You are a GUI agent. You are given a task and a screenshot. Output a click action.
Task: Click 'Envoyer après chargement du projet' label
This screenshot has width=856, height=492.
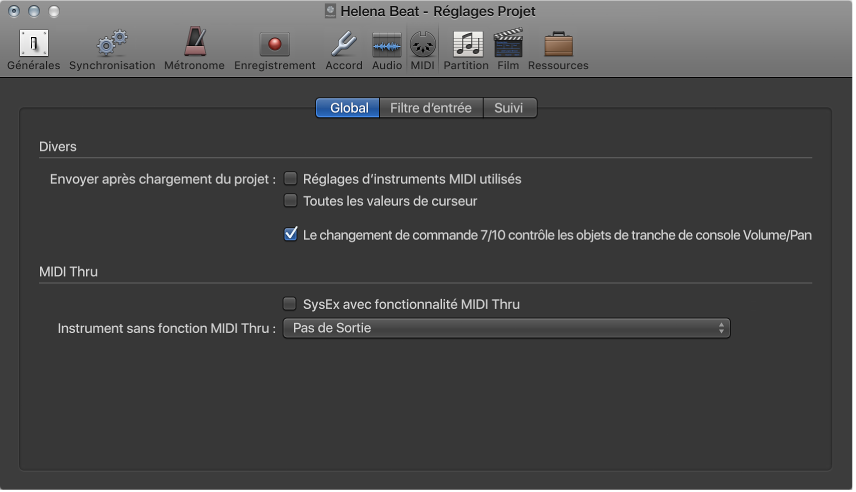click(163, 179)
